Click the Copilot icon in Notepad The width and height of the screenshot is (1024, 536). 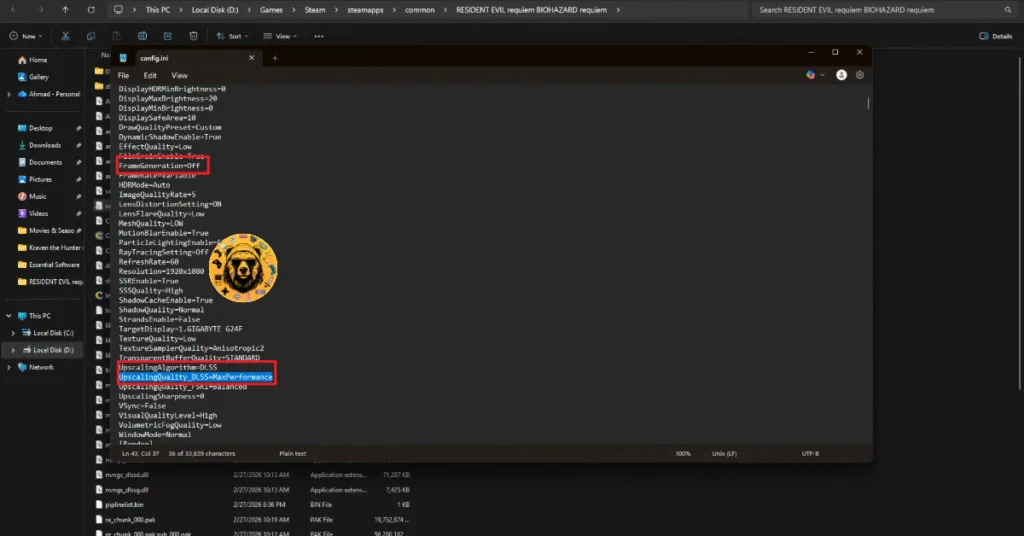tap(810, 75)
